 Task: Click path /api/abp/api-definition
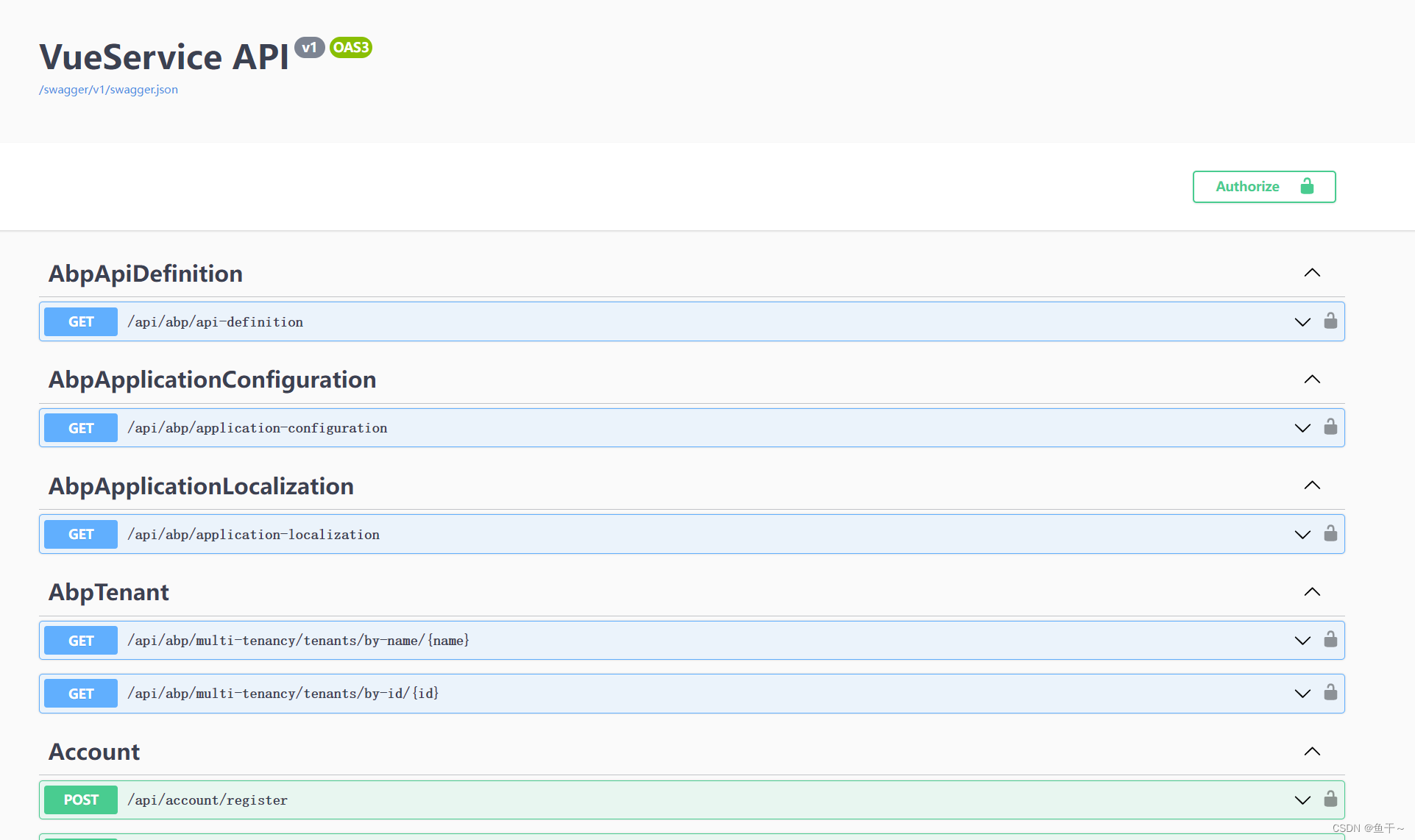click(x=215, y=322)
